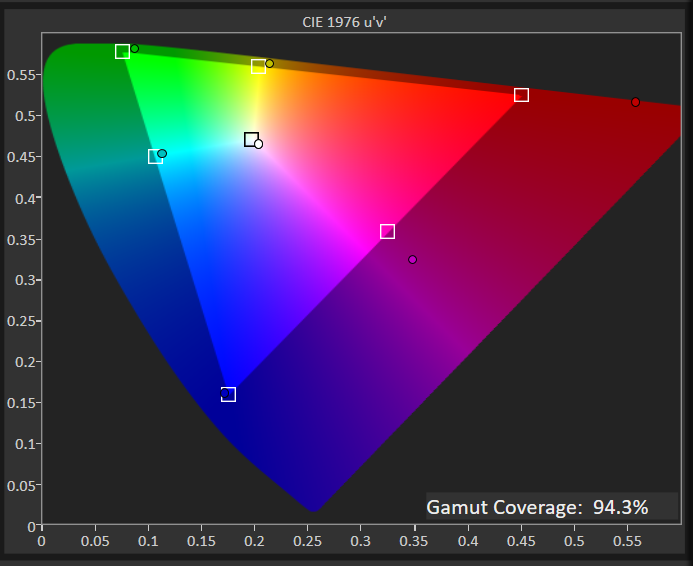Image resolution: width=693 pixels, height=566 pixels.
Task: Select the magenta measured point circle
Action: click(x=412, y=260)
